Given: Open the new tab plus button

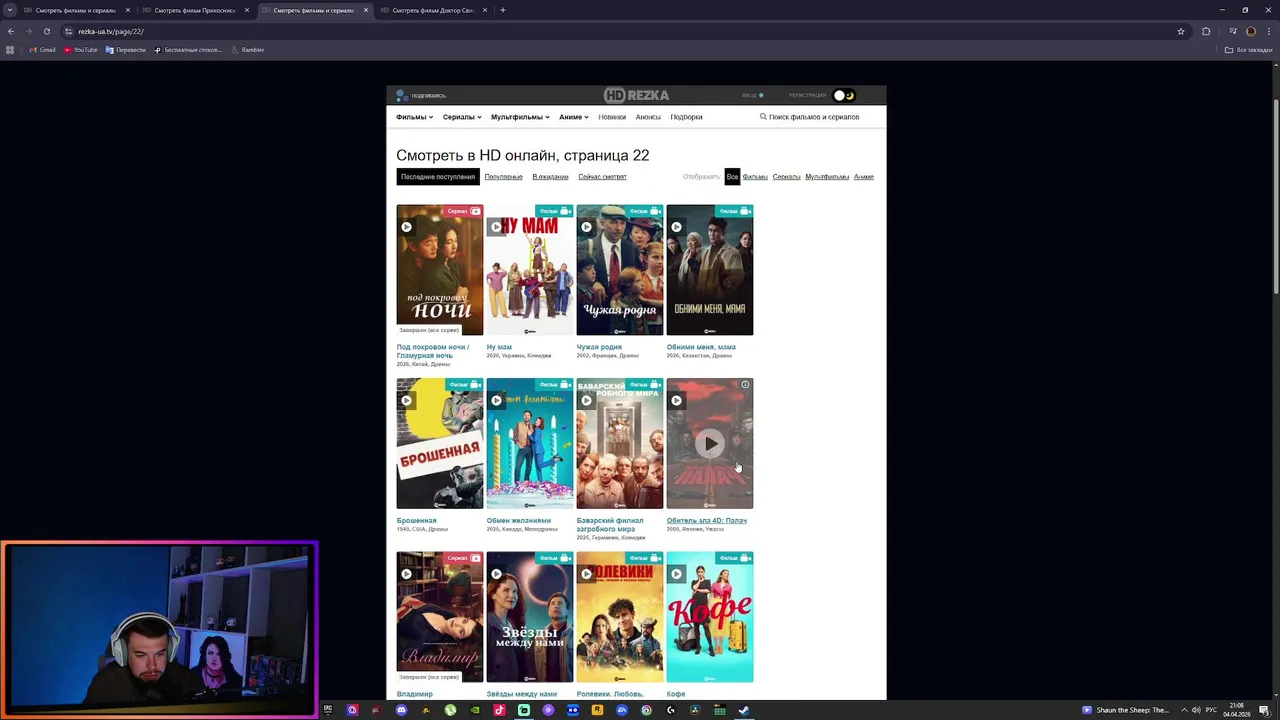Looking at the screenshot, I should [503, 10].
